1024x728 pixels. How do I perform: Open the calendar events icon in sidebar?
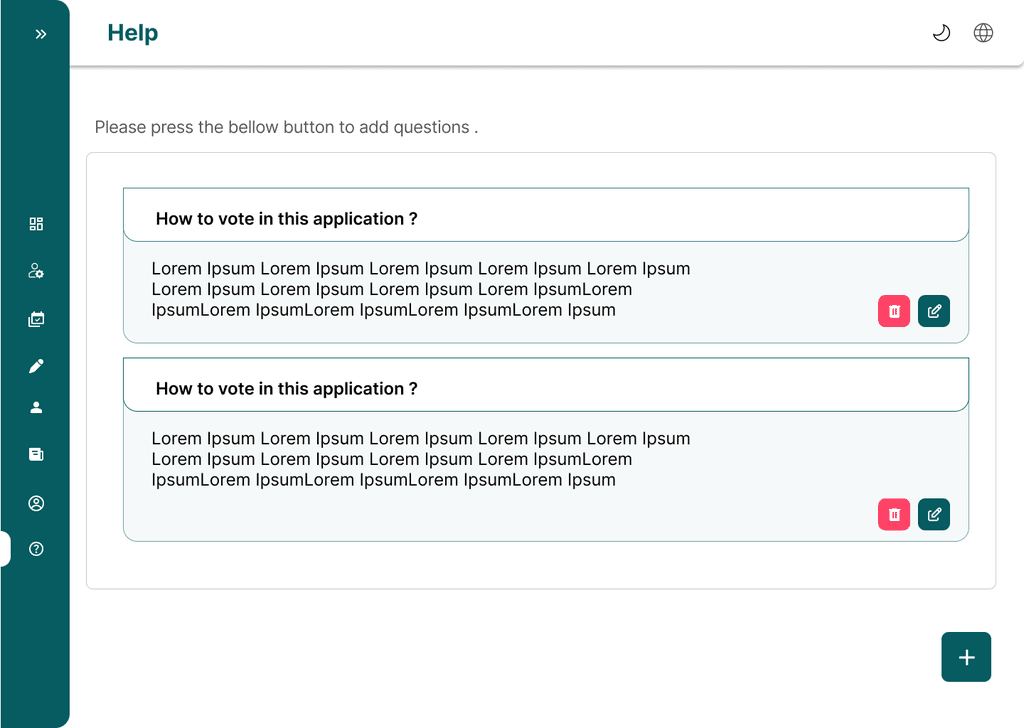[37, 320]
